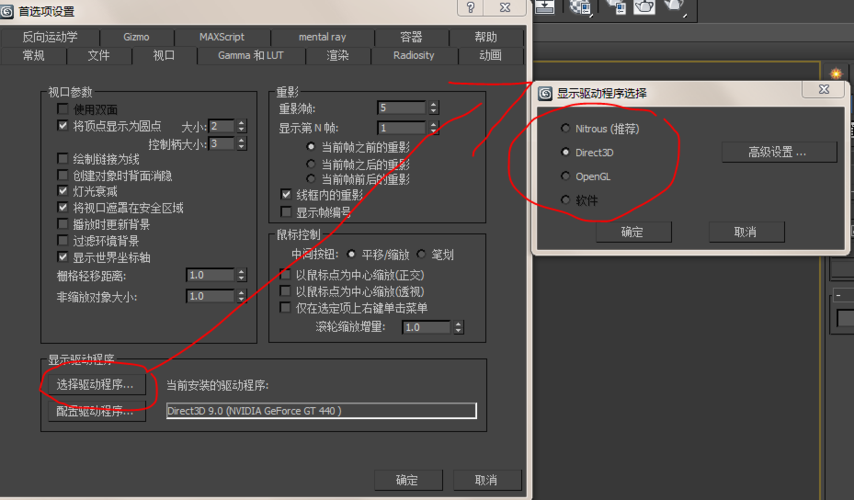Select 当前帧之后的重影 radio button
The width and height of the screenshot is (854, 500).
tap(310, 163)
